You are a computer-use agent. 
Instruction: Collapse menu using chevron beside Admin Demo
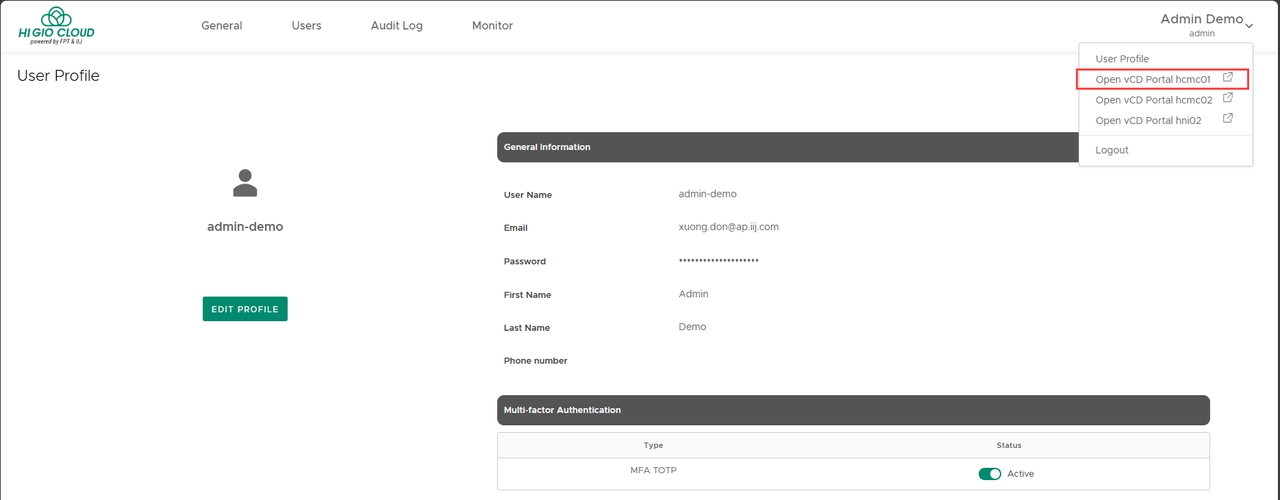tap(1249, 25)
